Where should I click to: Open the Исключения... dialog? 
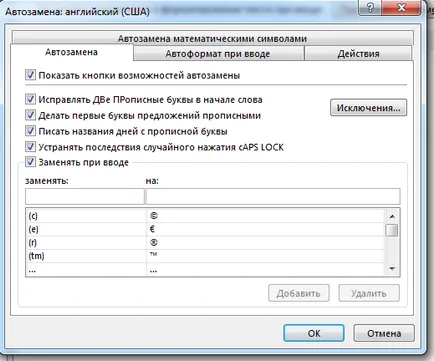(368, 108)
